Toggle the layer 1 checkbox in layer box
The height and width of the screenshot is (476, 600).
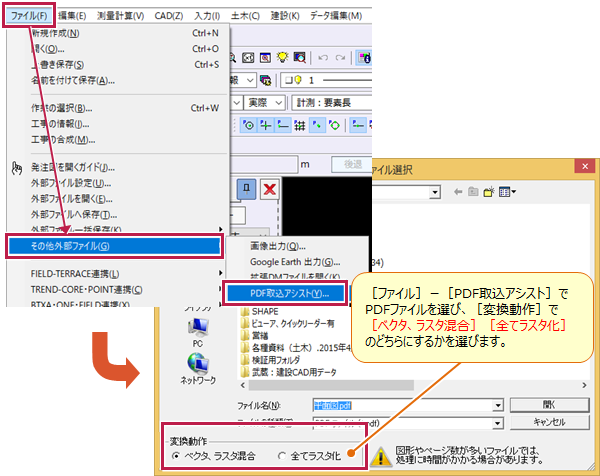289,80
